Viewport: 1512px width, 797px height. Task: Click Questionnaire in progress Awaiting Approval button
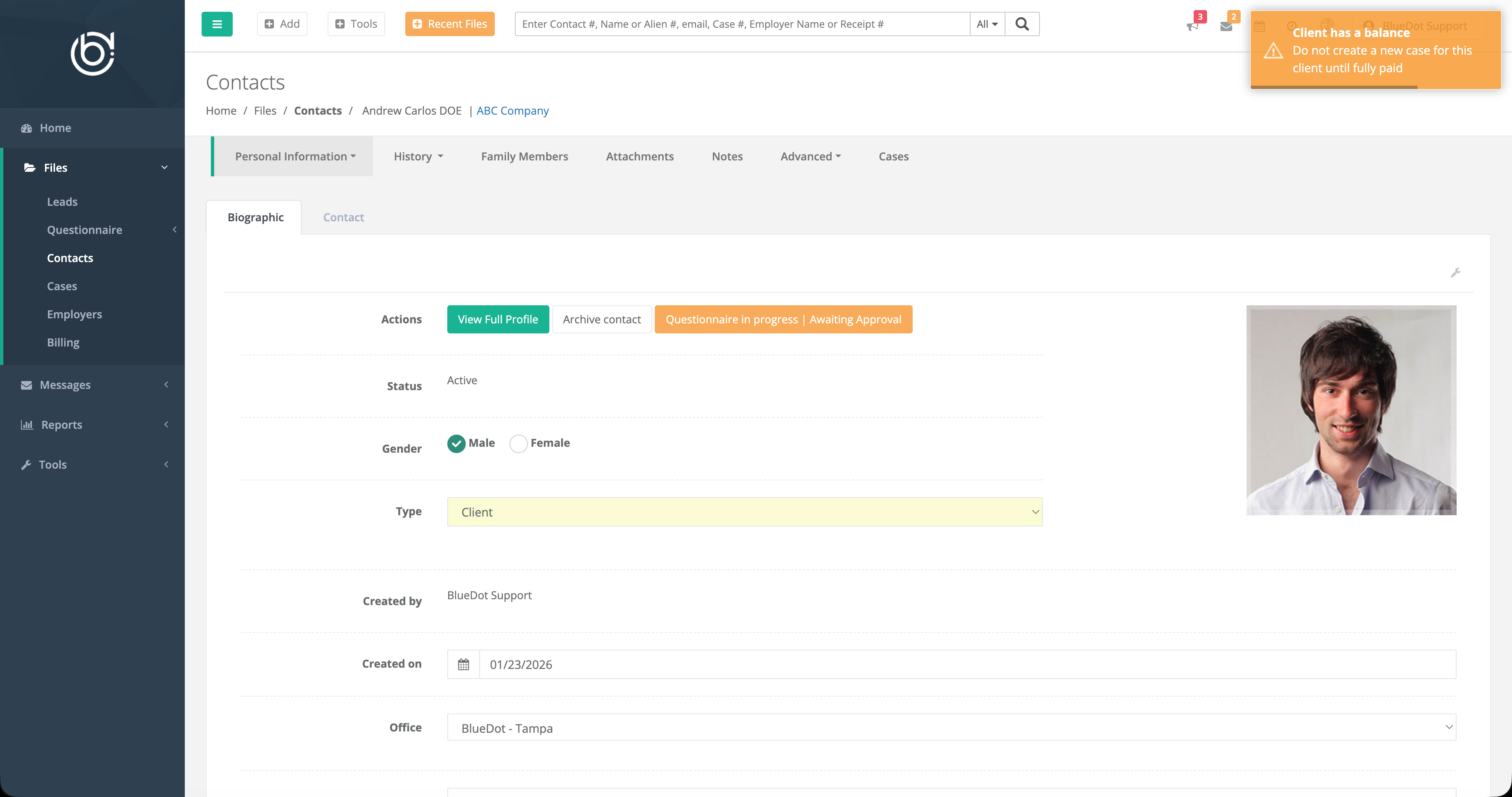coord(784,319)
